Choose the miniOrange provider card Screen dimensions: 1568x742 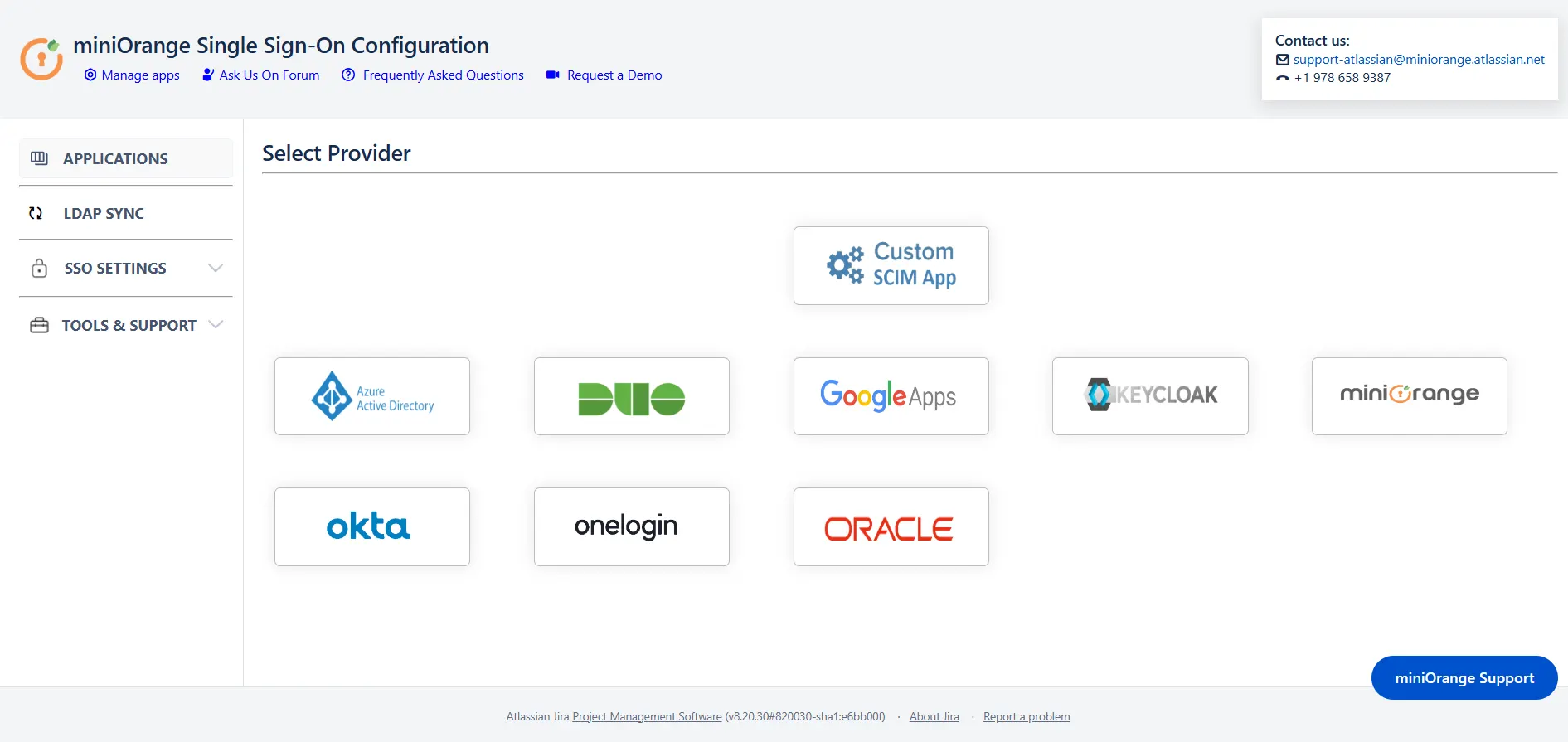click(1410, 396)
